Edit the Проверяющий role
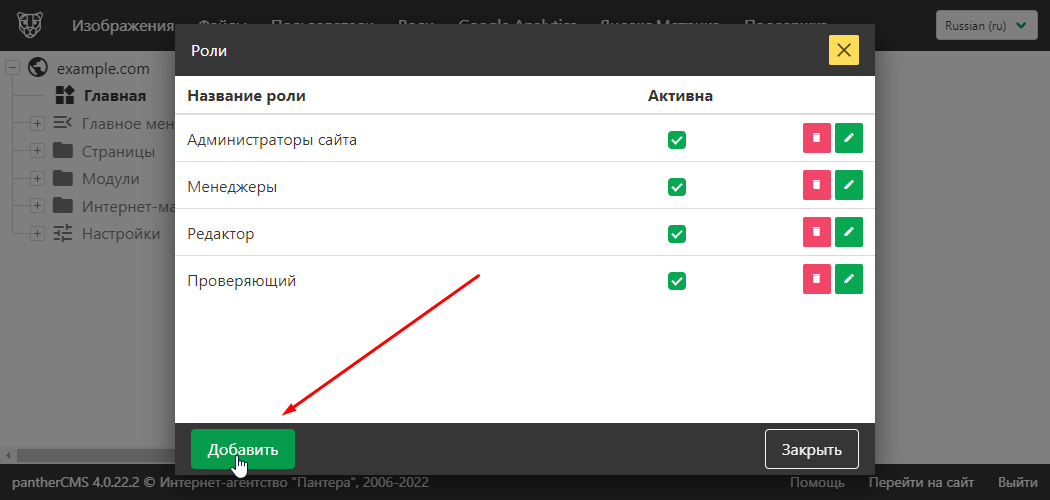This screenshot has width=1050, height=500. coord(849,279)
